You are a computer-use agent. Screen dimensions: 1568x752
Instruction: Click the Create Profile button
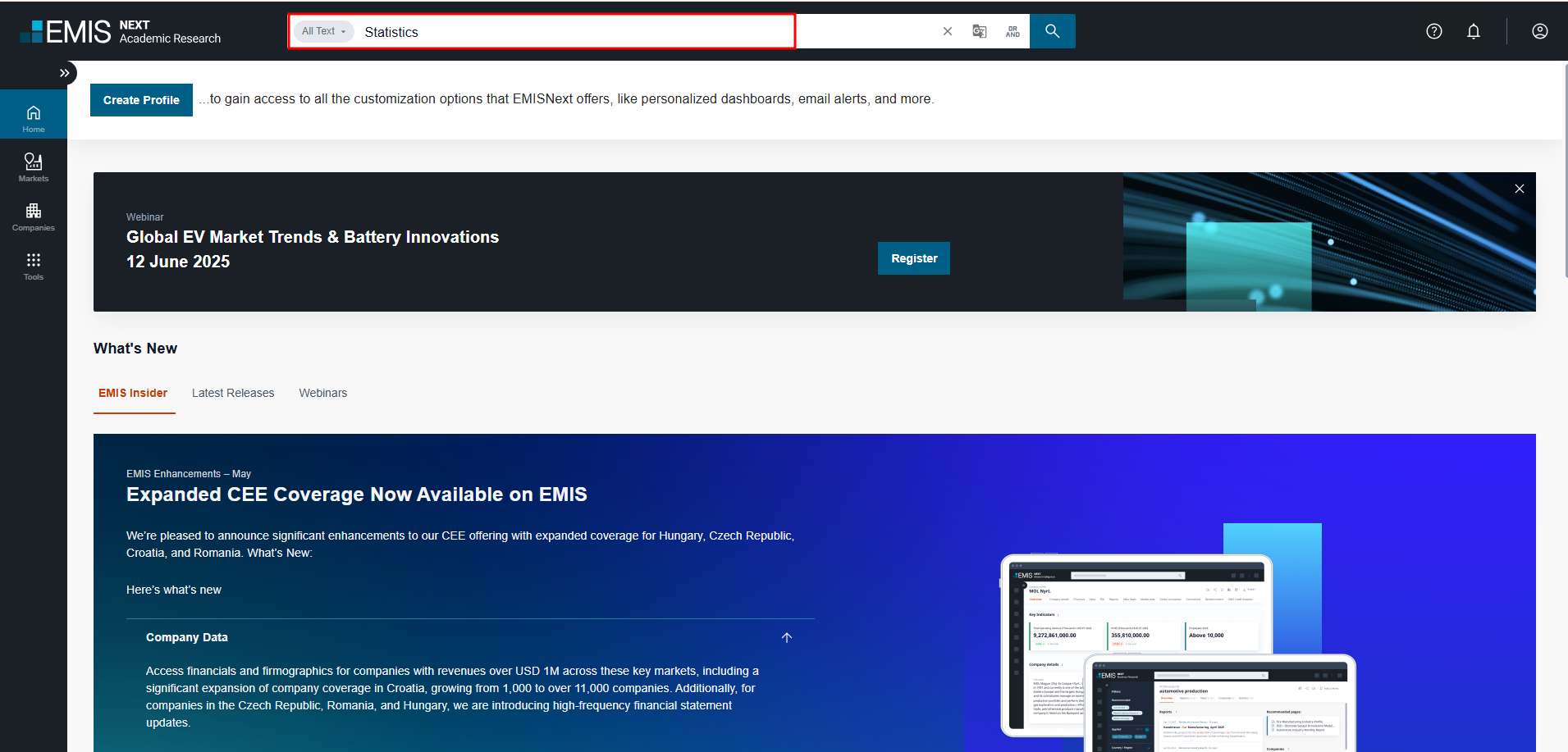click(x=141, y=100)
